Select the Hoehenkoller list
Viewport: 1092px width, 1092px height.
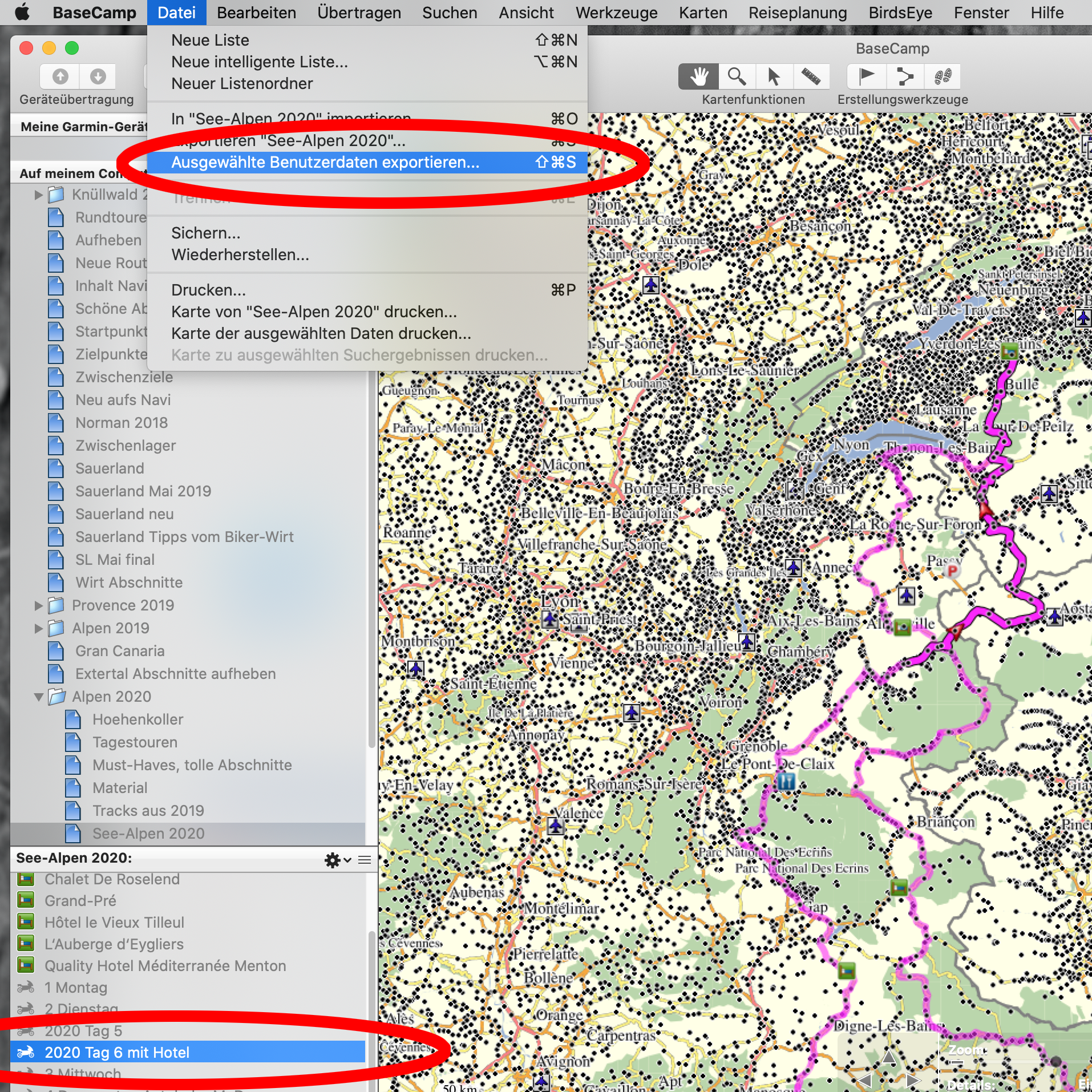[x=137, y=719]
